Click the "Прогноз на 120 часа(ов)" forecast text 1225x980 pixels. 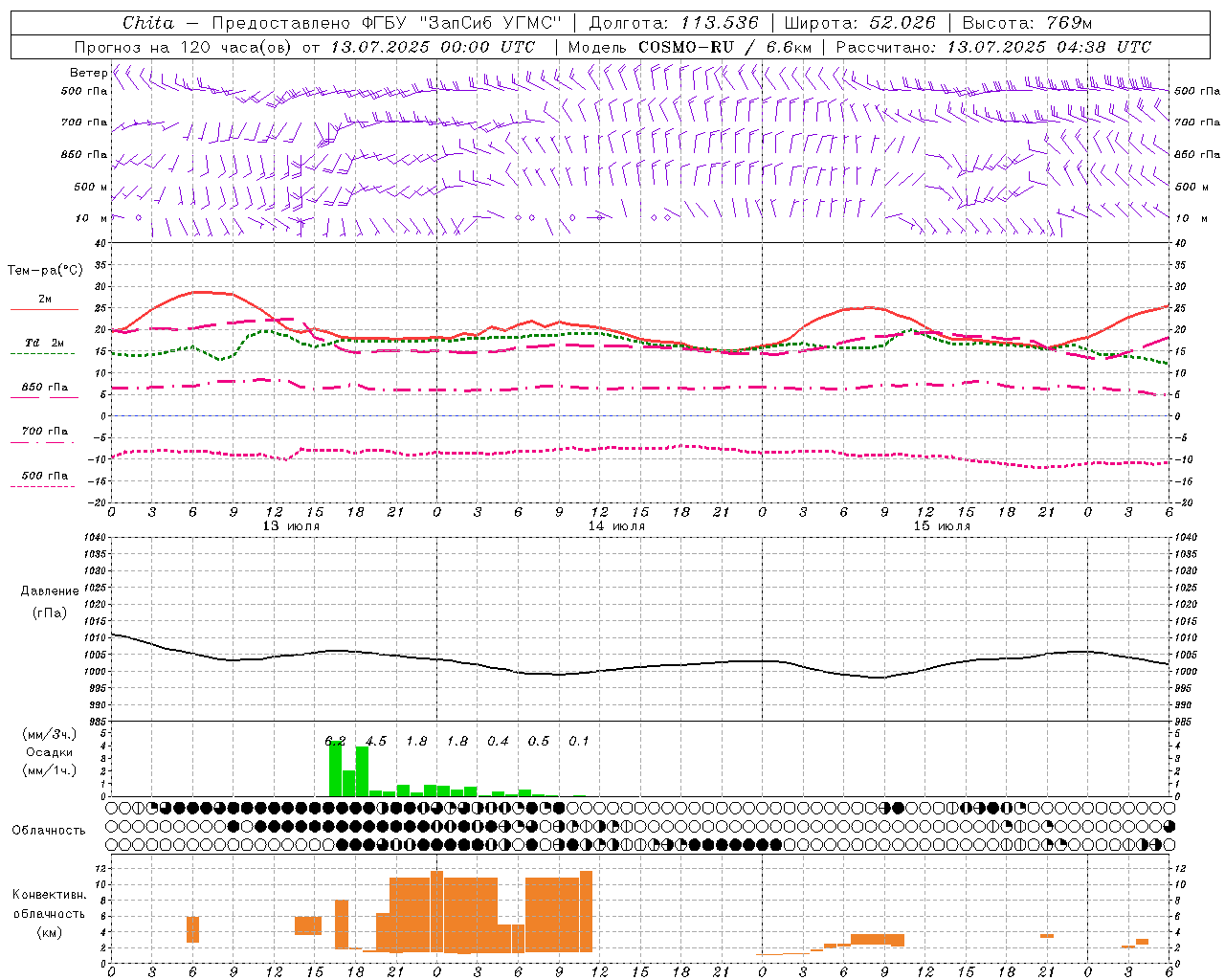point(184,47)
